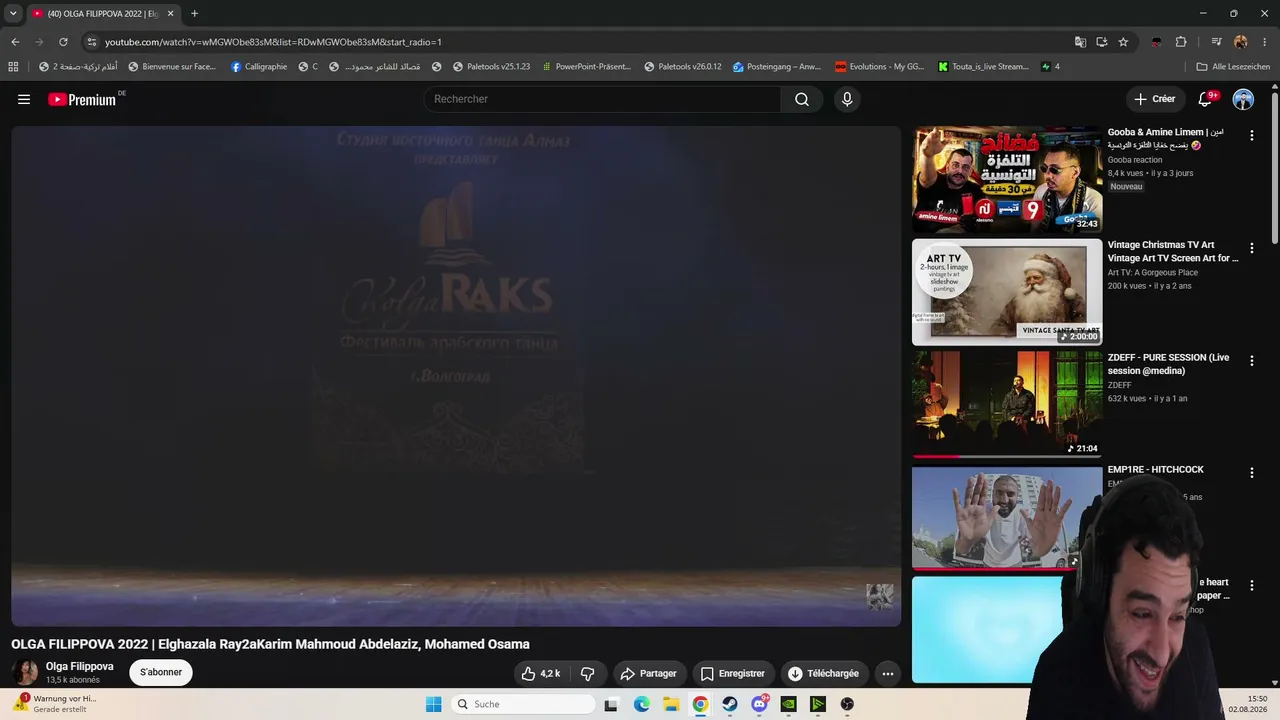Open the Task View taskbar icon
This screenshot has width=1280, height=720.
click(x=611, y=704)
